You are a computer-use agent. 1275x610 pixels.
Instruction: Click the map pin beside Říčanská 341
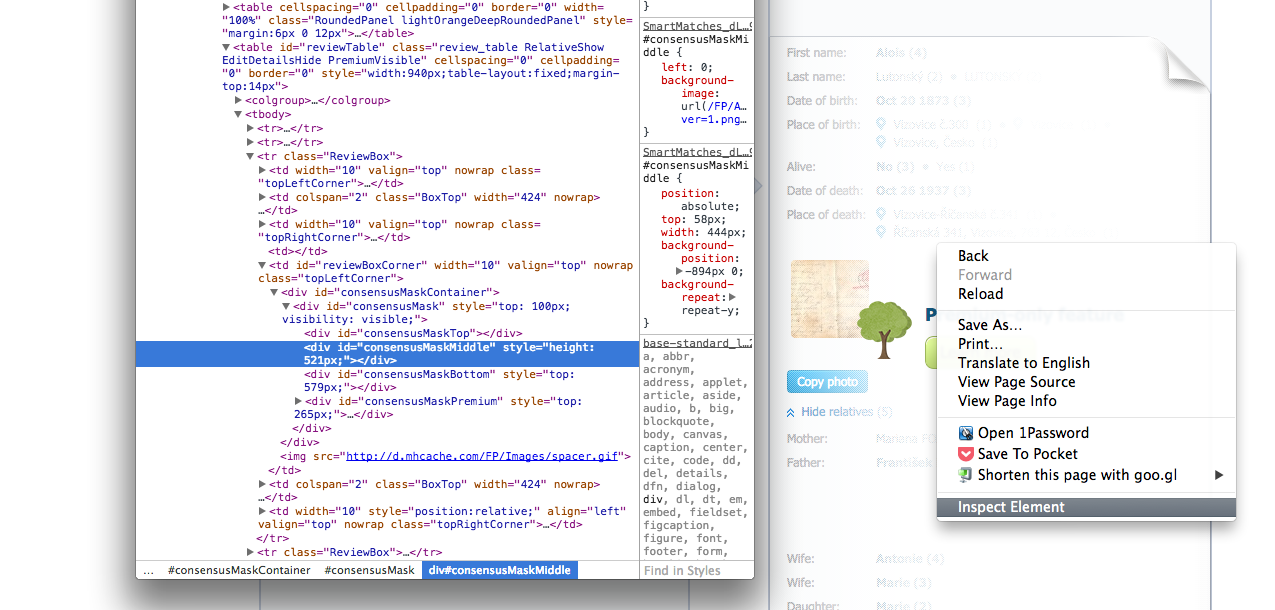pos(882,232)
